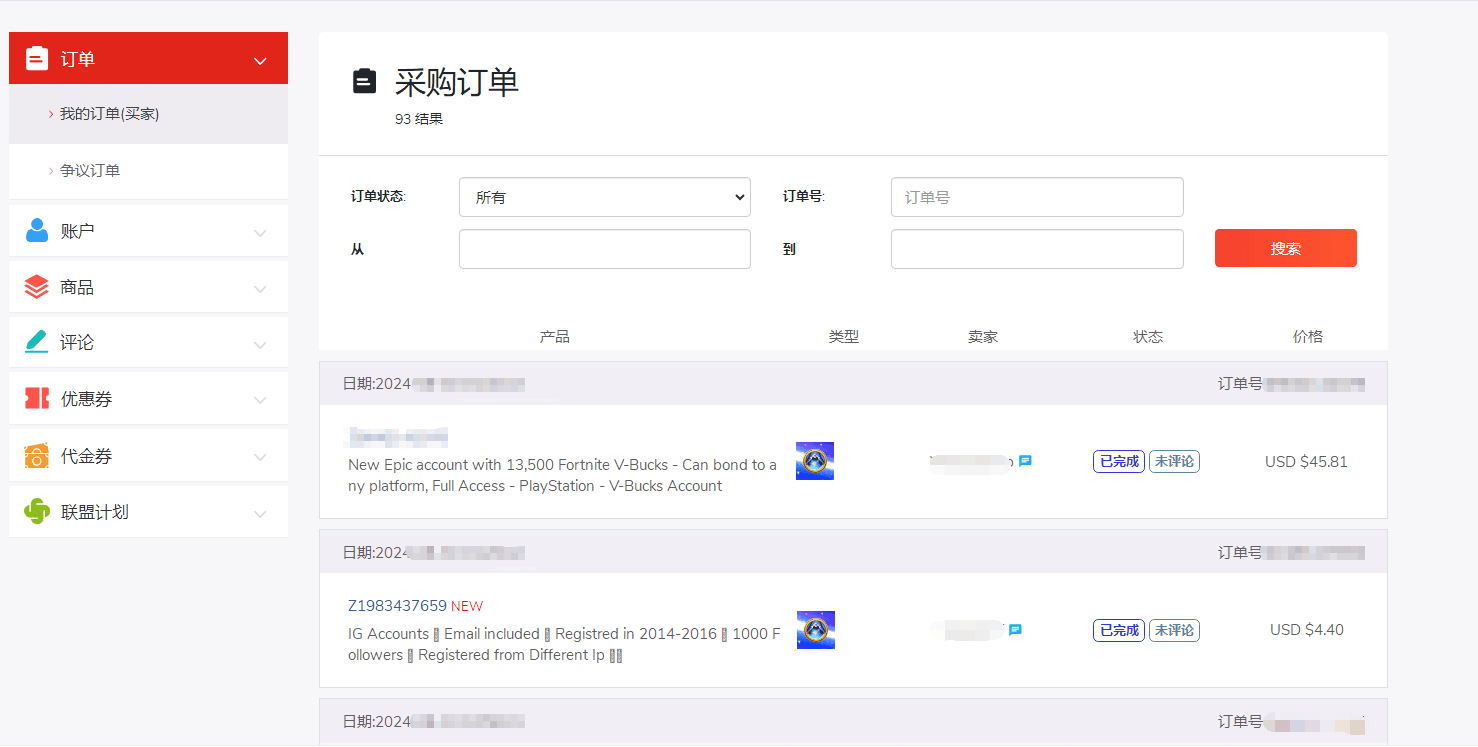Click the blue 账户 person icon

[x=37, y=231]
